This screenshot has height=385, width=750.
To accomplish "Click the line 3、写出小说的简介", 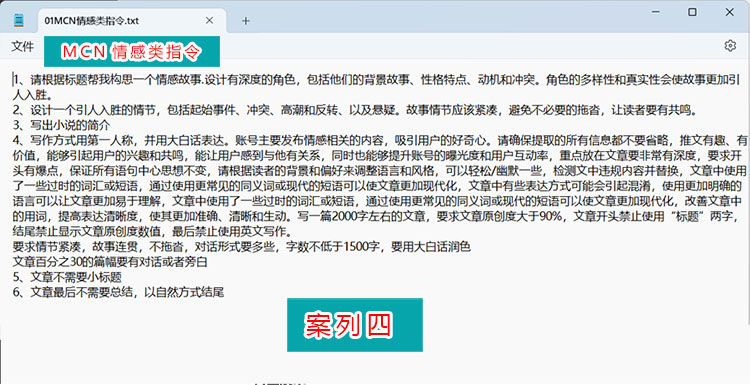I will click(x=61, y=126).
